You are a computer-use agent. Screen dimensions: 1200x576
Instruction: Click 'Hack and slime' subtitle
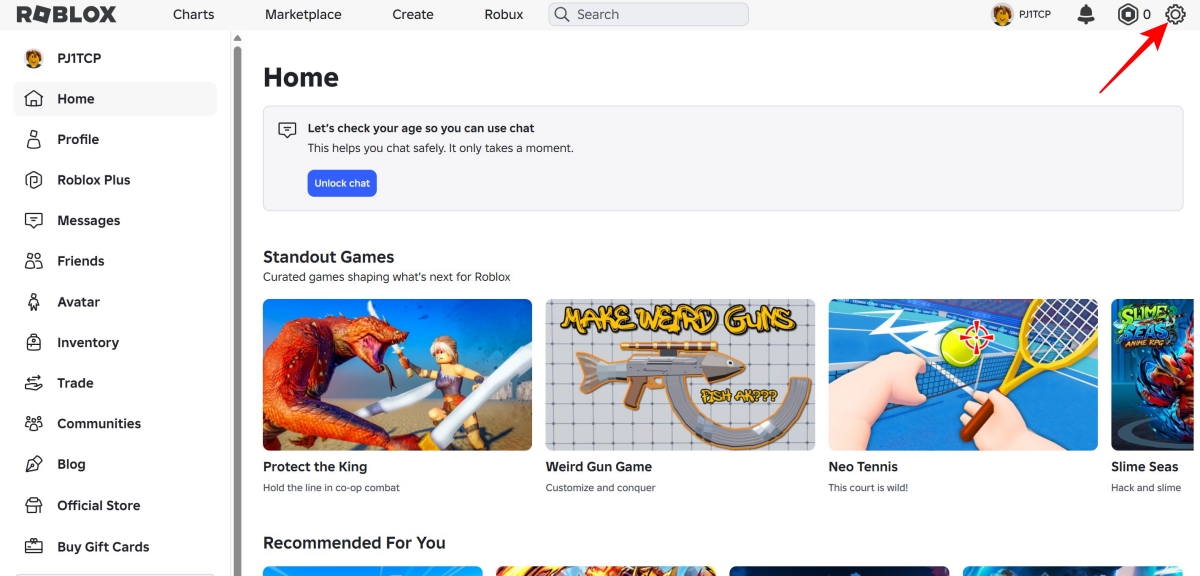(1146, 488)
